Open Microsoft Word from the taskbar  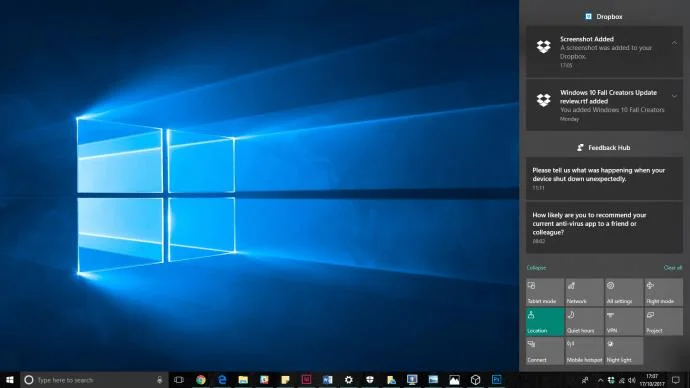tap(327, 380)
